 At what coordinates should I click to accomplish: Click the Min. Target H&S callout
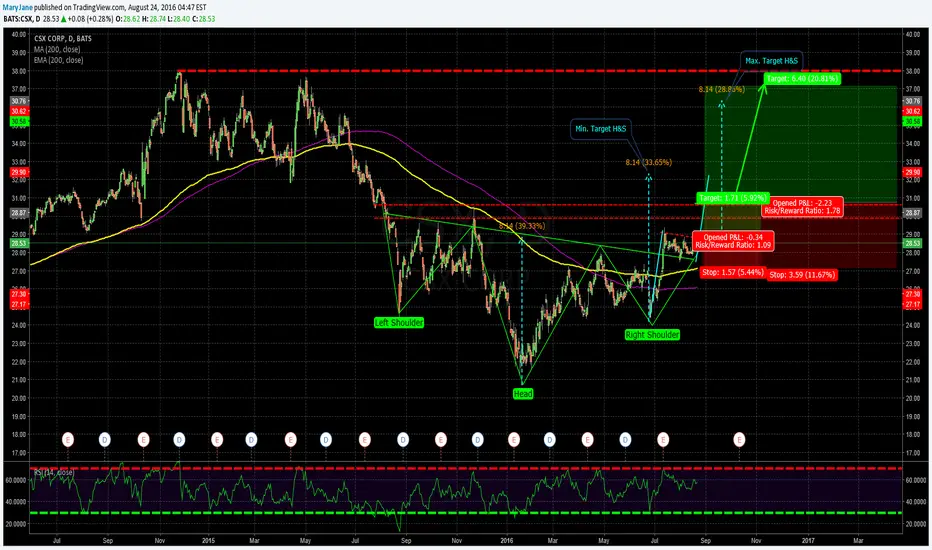[600, 128]
